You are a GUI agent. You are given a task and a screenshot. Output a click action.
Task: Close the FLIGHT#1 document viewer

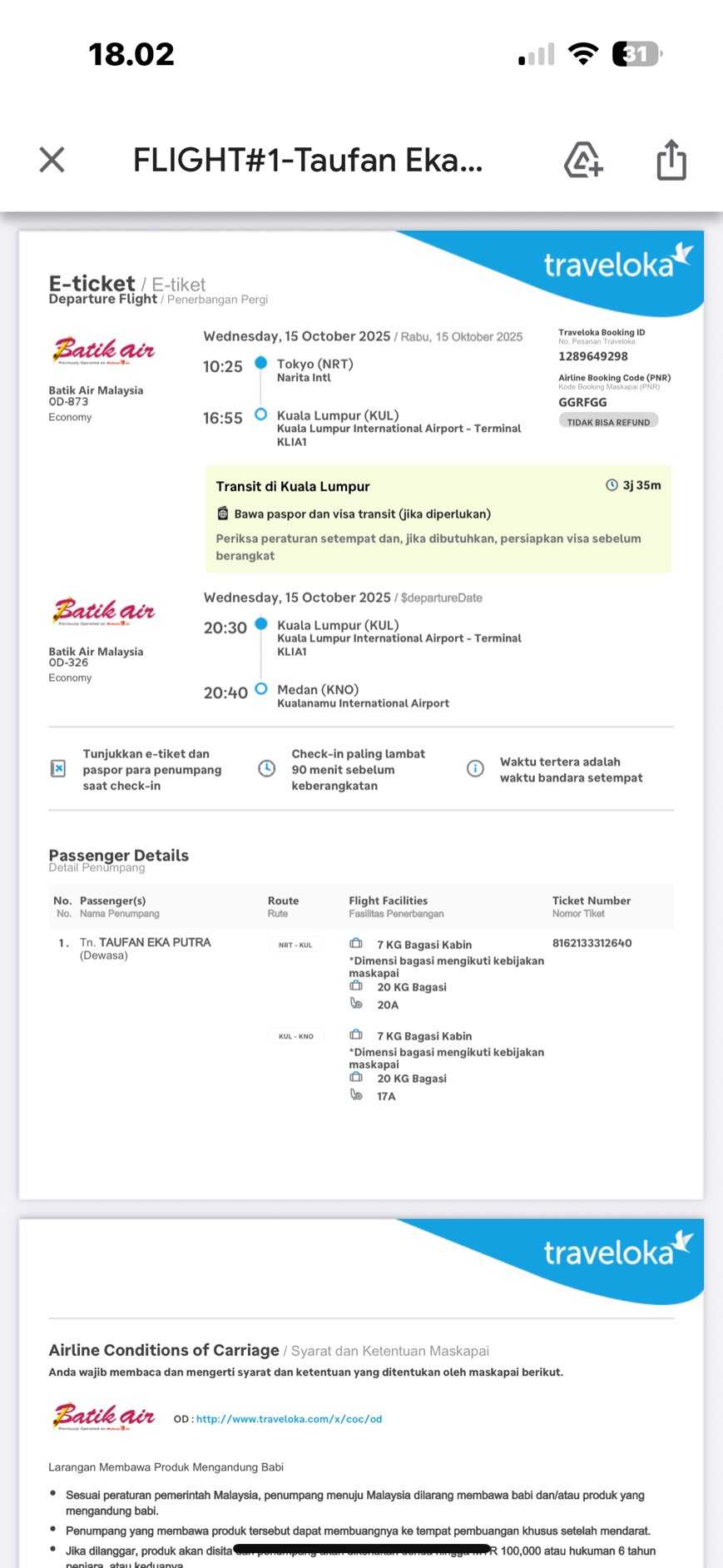52,160
